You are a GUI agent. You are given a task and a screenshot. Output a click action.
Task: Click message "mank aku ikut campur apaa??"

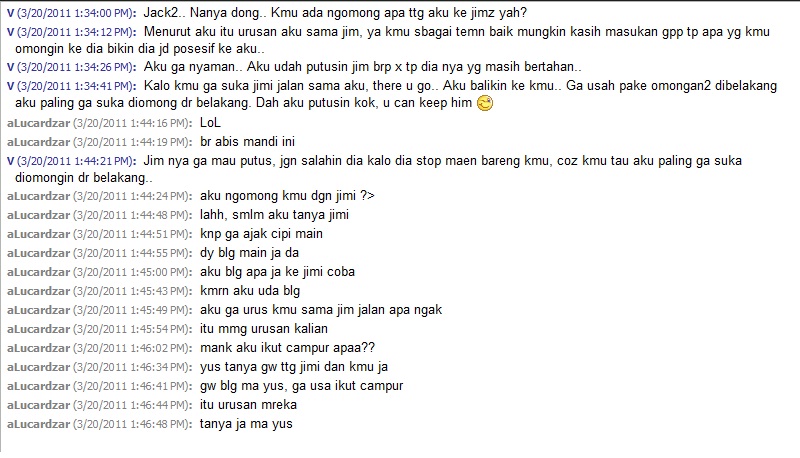(287, 348)
